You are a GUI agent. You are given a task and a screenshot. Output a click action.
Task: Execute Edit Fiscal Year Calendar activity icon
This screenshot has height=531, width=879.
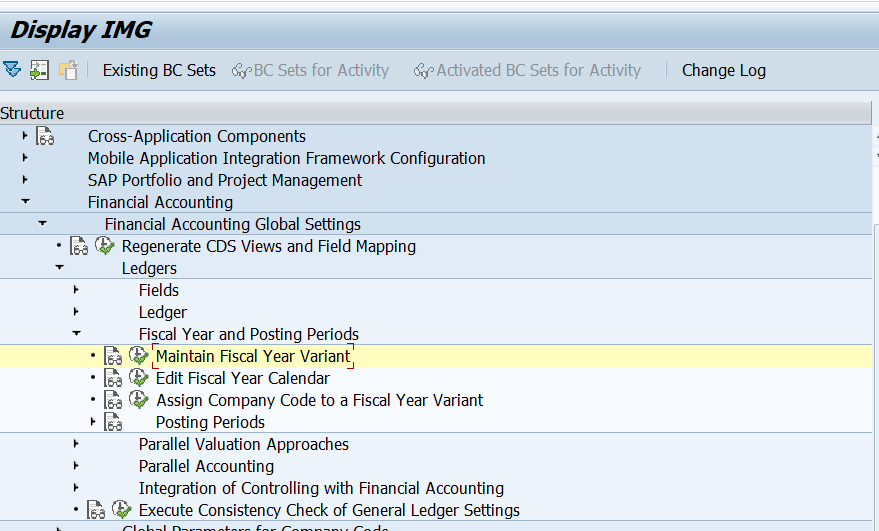(x=138, y=377)
